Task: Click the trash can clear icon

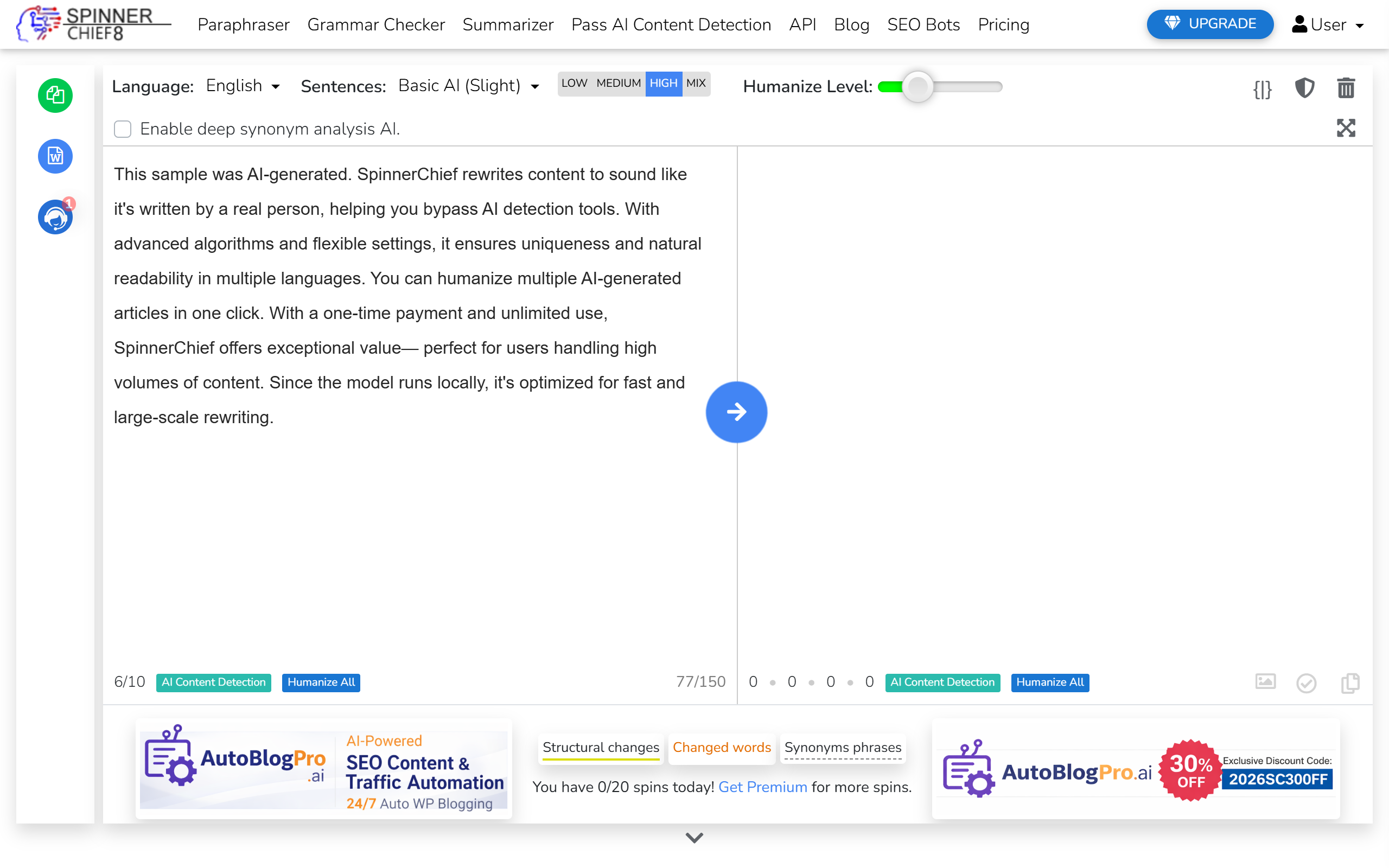Action: click(1346, 88)
